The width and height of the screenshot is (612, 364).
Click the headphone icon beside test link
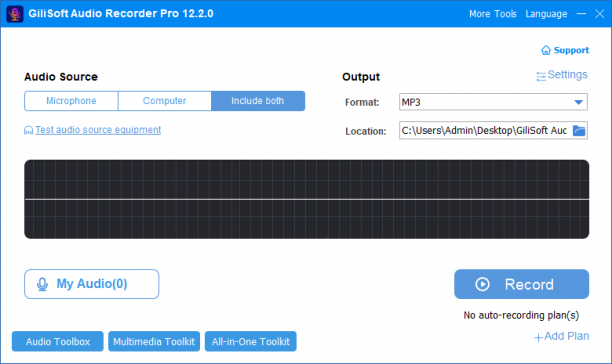coord(28,130)
